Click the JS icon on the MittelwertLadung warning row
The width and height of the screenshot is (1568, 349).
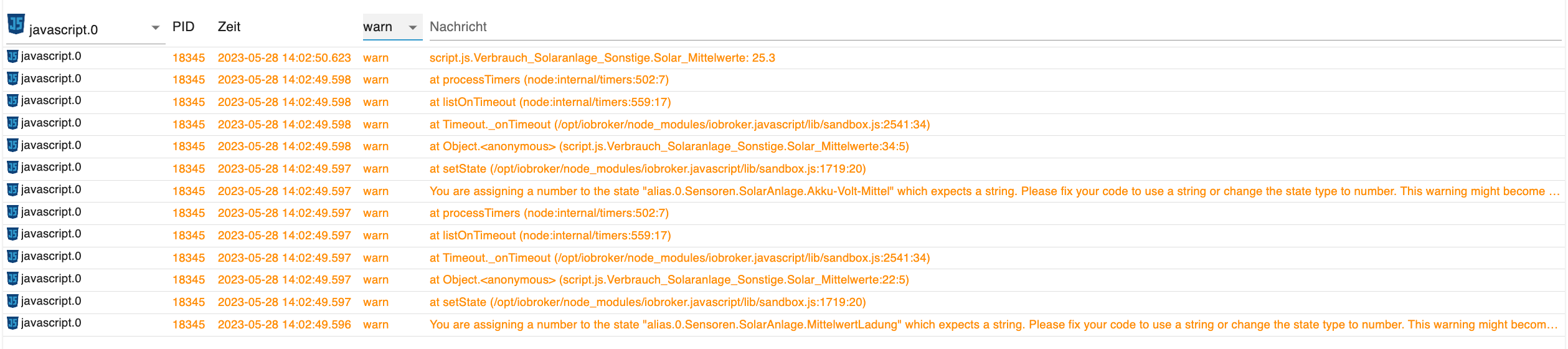click(12, 323)
